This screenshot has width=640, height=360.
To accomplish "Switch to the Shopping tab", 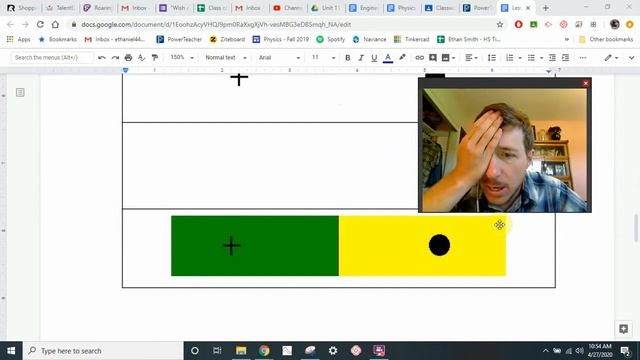I will [x=22, y=8].
